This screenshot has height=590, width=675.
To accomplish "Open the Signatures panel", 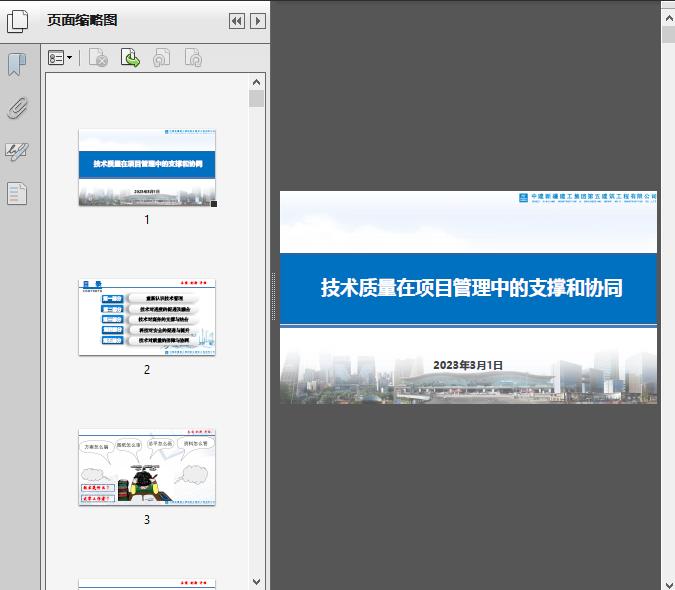I will point(17,151).
